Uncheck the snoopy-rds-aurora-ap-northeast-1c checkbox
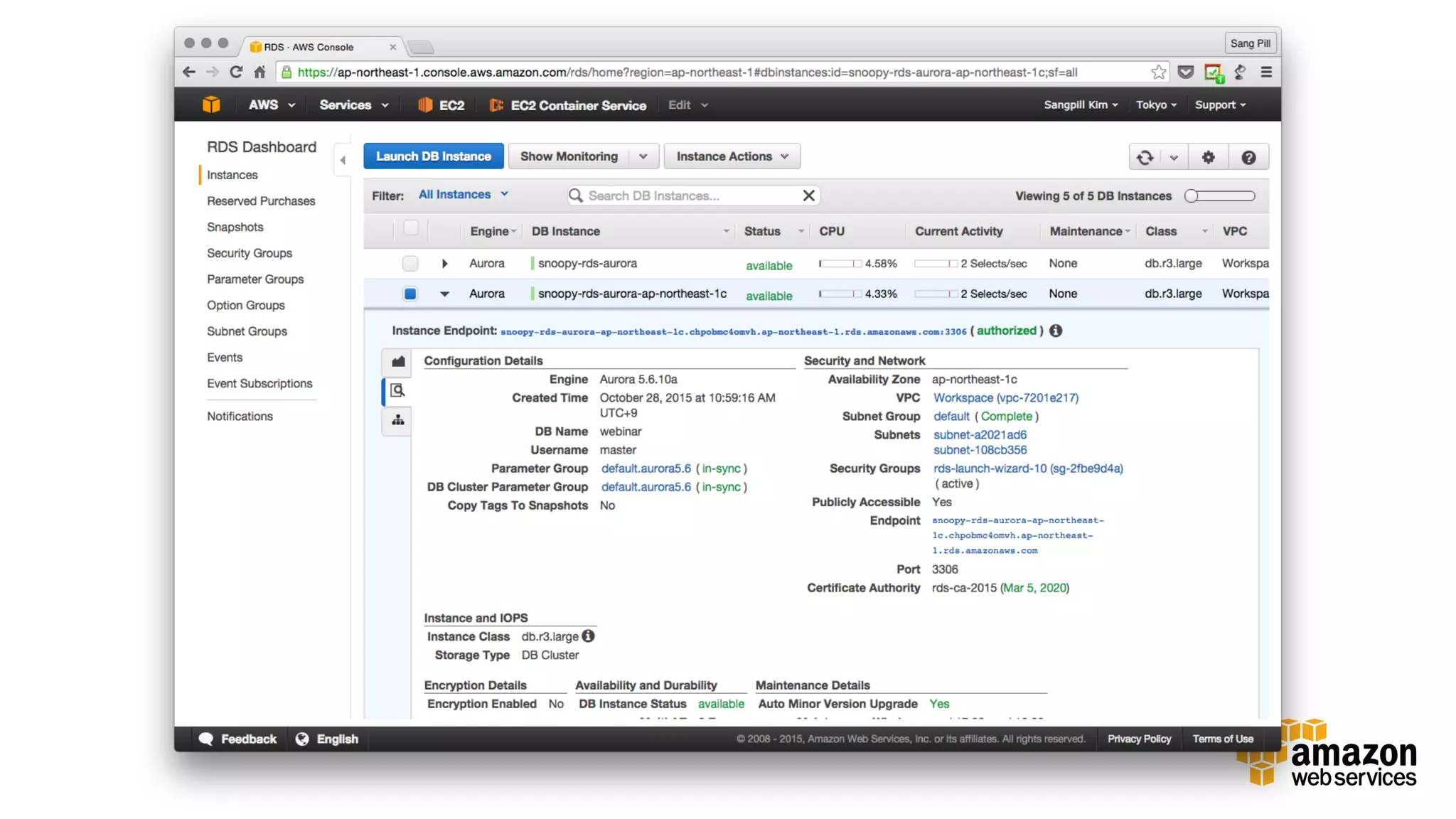1456x819 pixels. [x=410, y=294]
